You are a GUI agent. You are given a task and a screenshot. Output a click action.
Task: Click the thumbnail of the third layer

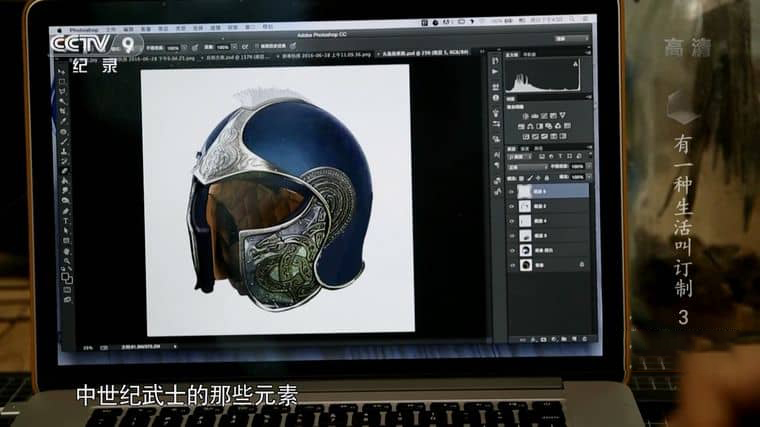coord(525,220)
